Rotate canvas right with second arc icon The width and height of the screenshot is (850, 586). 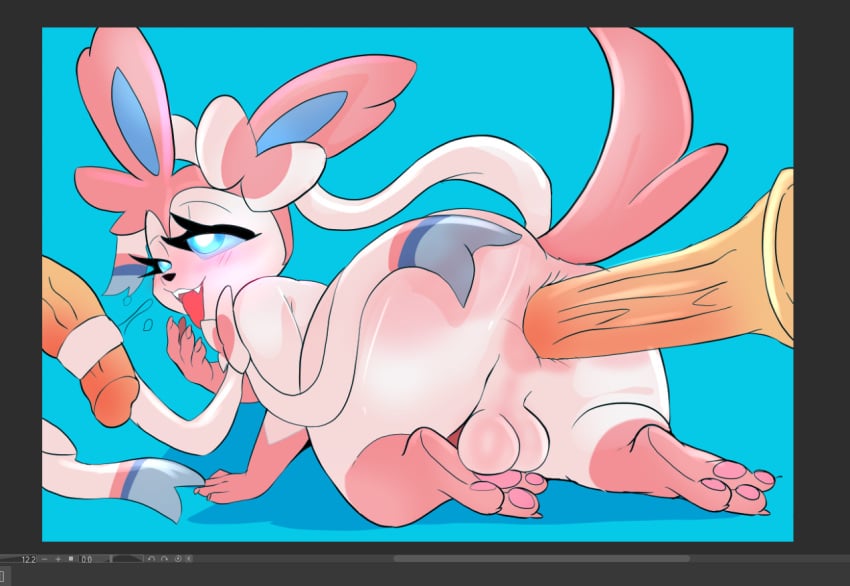point(164,559)
